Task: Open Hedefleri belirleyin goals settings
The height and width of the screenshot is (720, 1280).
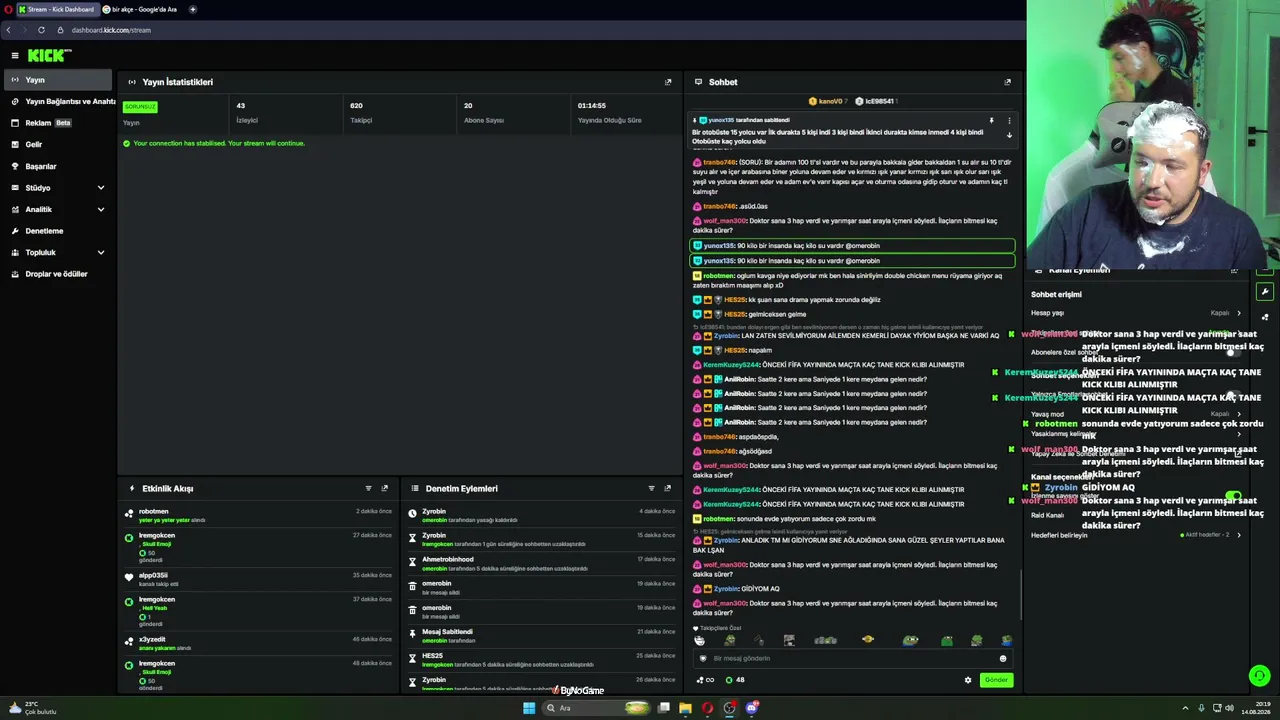Action: [x=1136, y=535]
